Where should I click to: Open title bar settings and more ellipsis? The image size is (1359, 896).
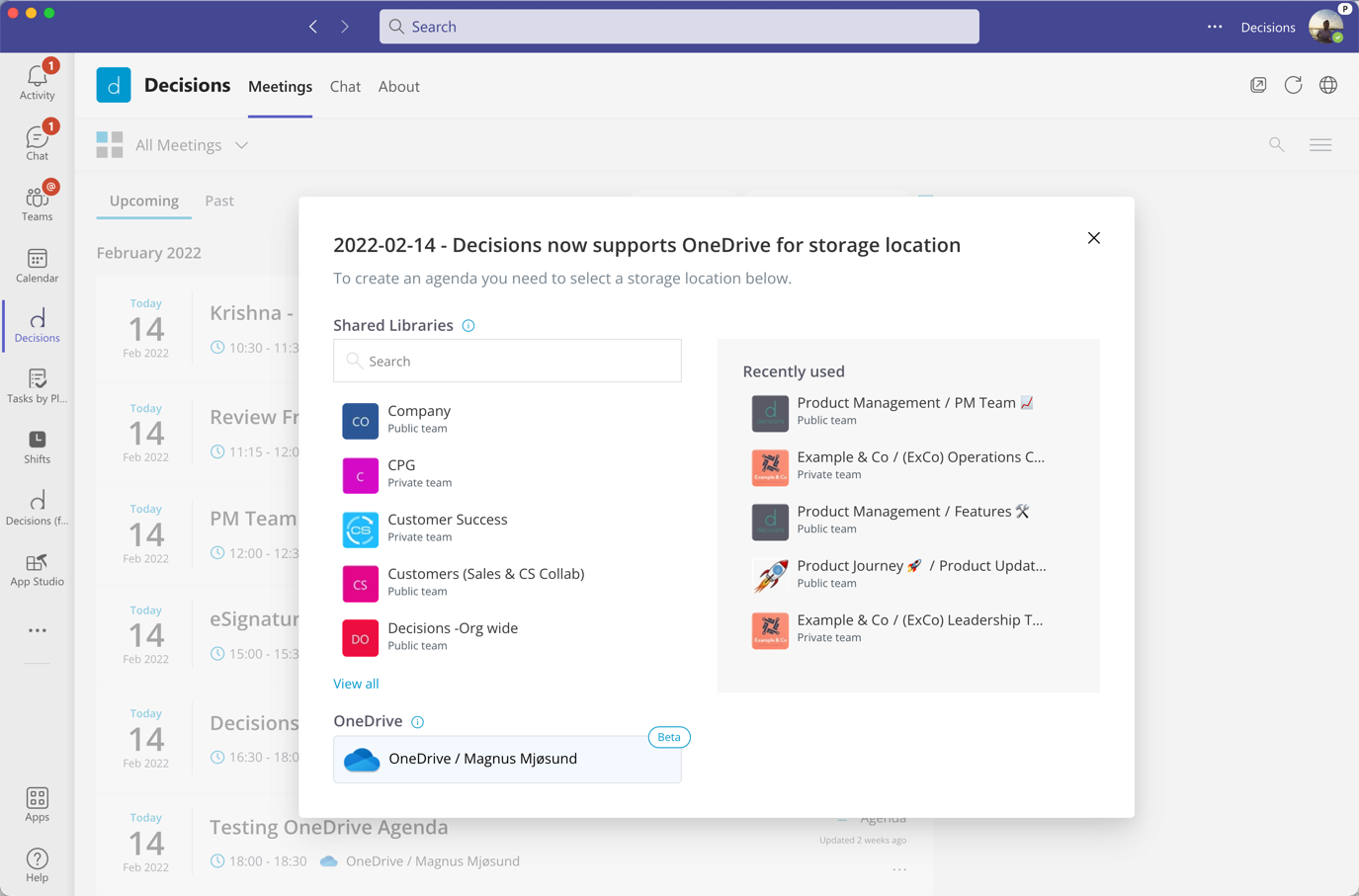[1215, 27]
